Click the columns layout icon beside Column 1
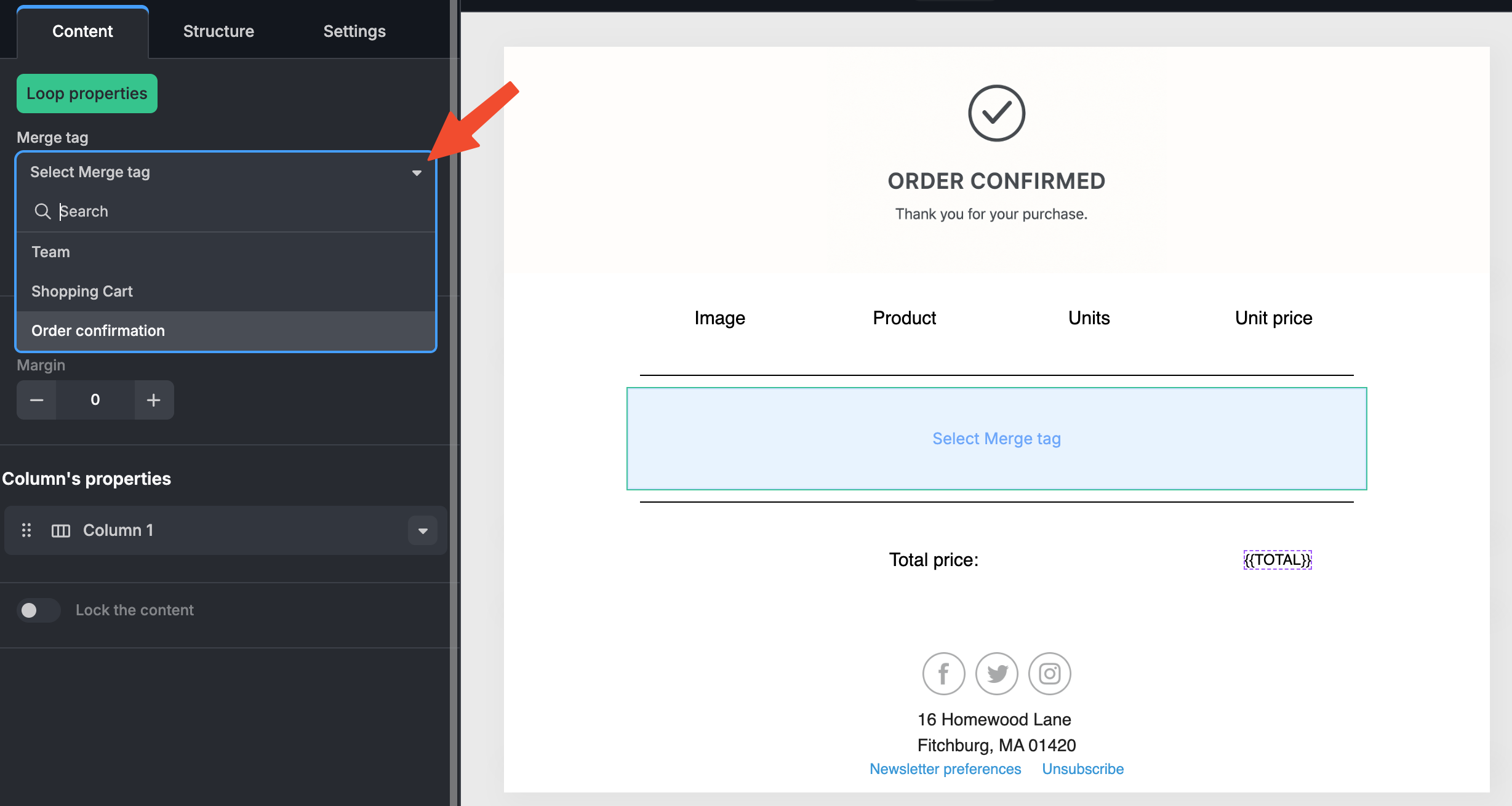 tap(60, 530)
